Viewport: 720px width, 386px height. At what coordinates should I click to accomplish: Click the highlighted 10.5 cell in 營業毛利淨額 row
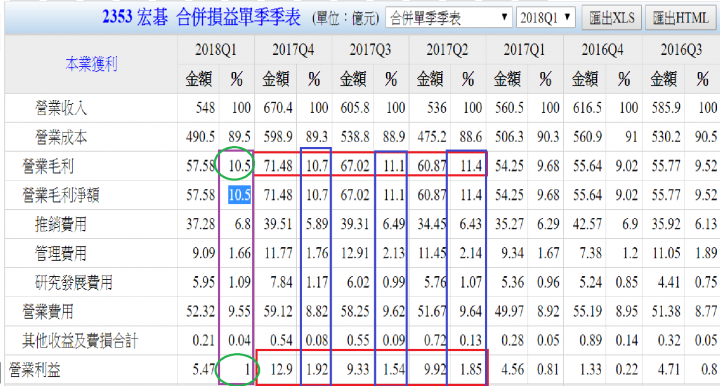(x=240, y=195)
